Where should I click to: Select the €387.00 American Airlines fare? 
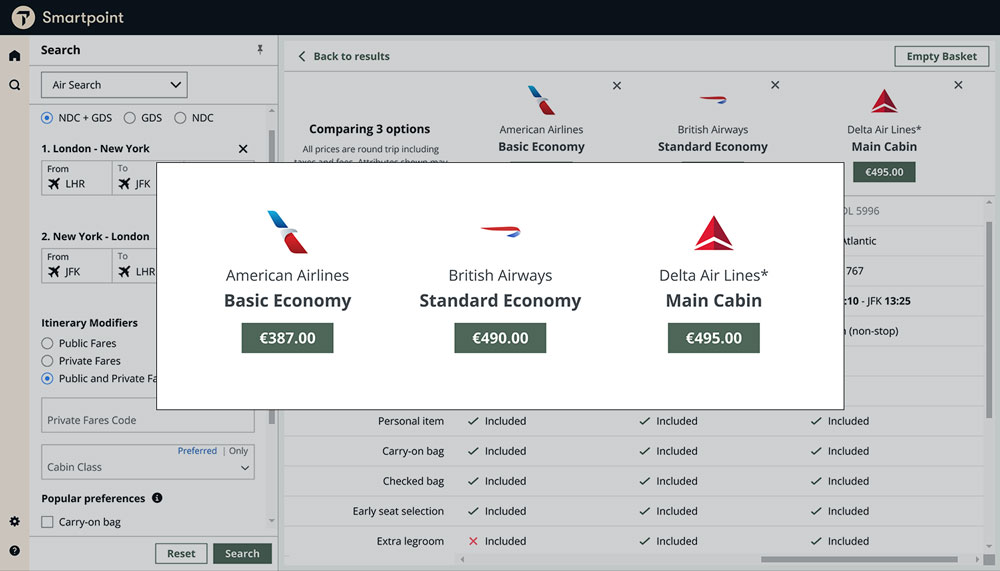point(287,337)
